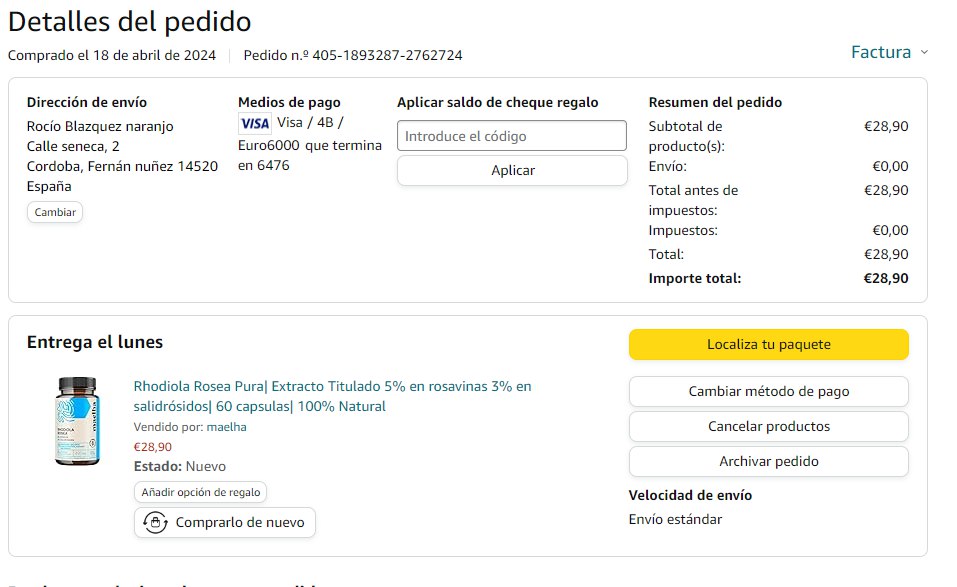Click the order number 405-1893287-2762724
This screenshot has height=587, width=957.
387,55
